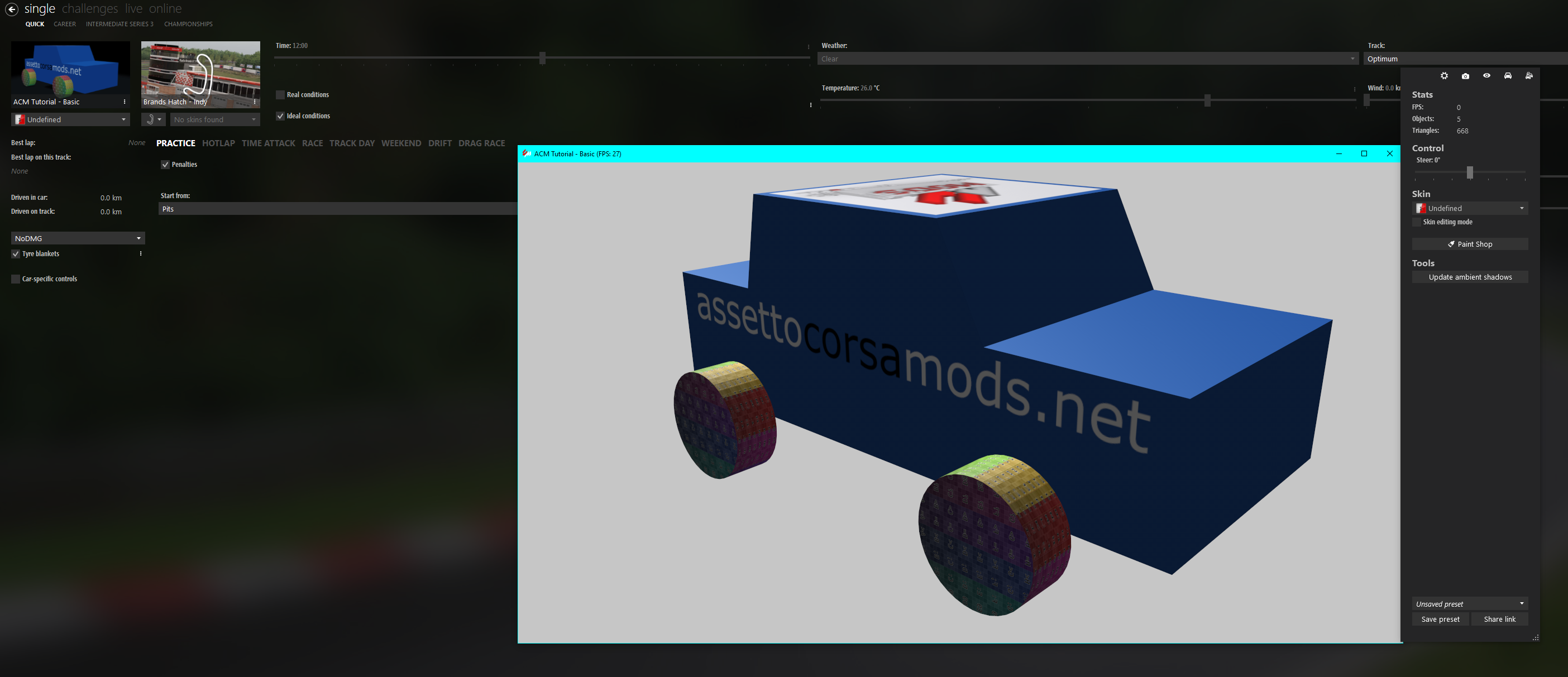Click the showroom window title icon
This screenshot has height=677, width=1568.
tap(526, 153)
